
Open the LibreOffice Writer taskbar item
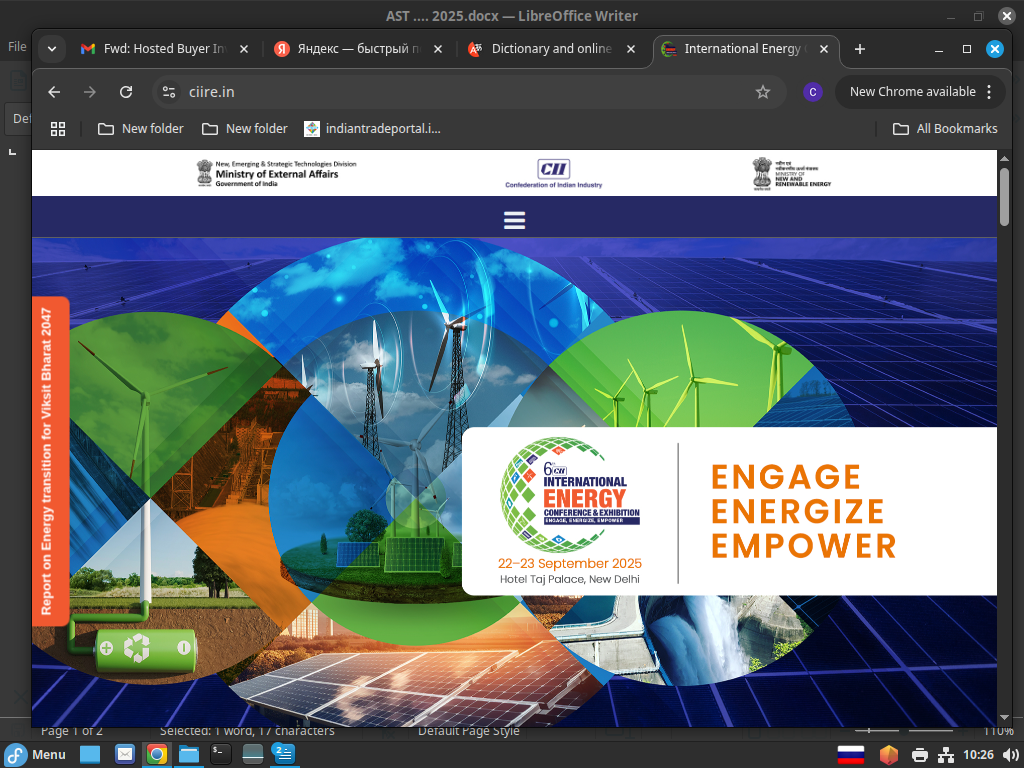click(x=284, y=754)
